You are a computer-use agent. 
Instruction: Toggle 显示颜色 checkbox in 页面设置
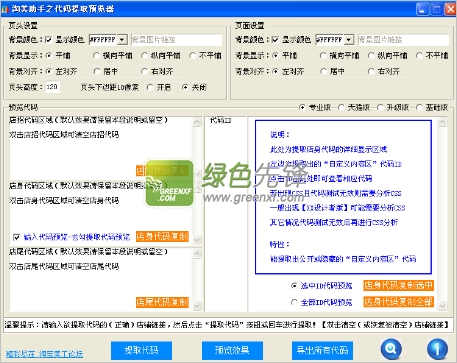click(275, 40)
